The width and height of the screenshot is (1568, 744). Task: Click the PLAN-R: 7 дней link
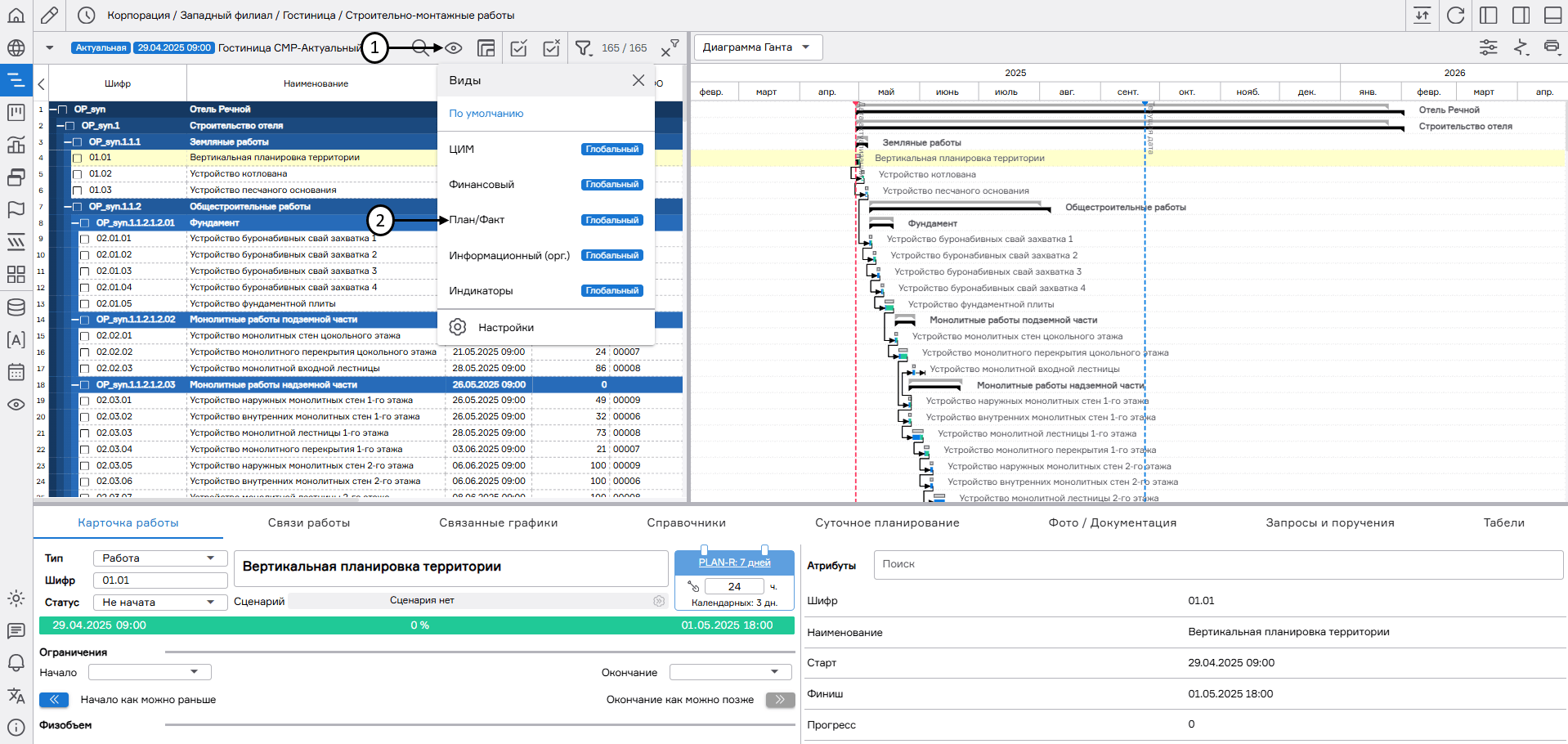[734, 562]
